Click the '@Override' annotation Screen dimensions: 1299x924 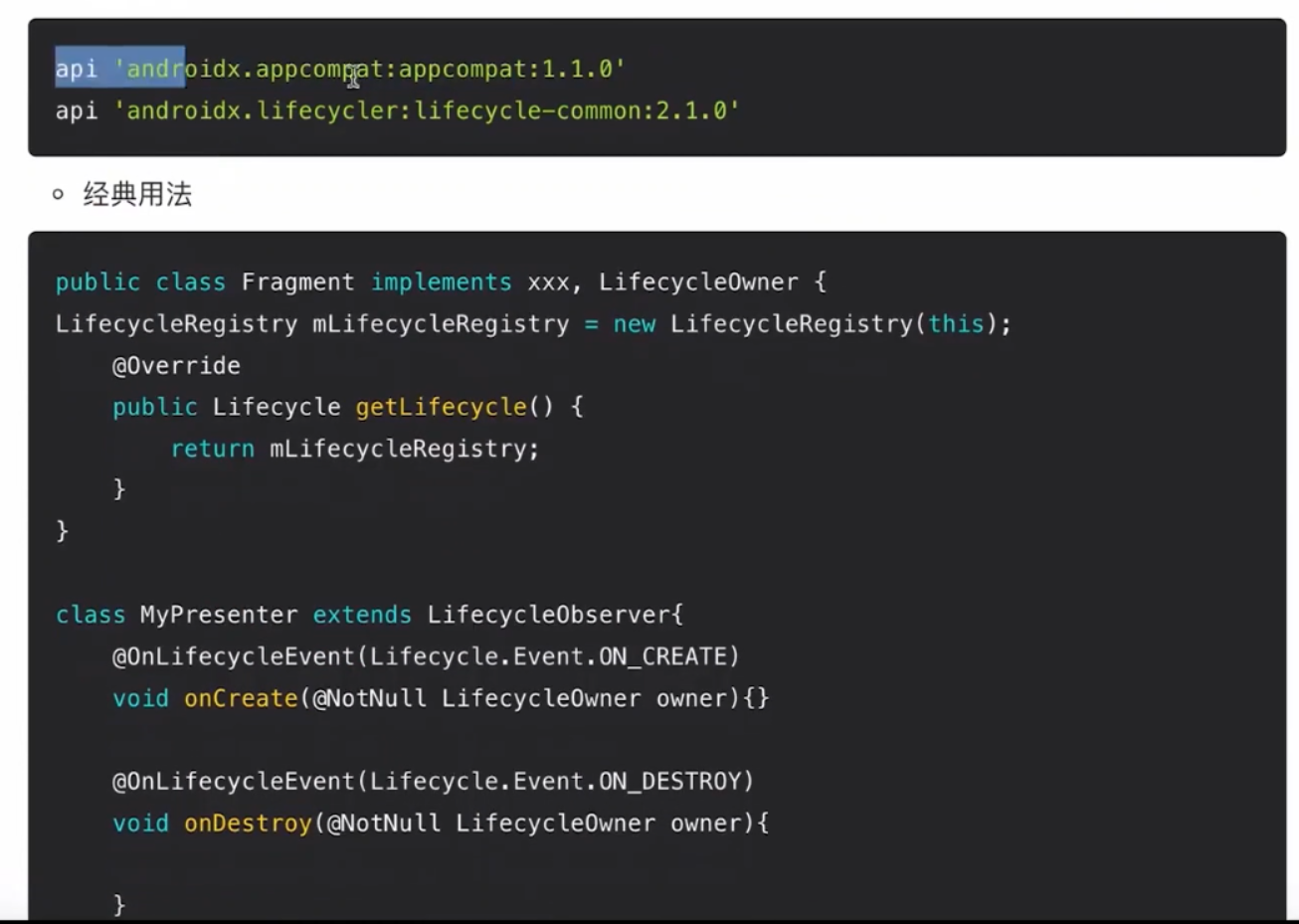pyautogui.click(x=176, y=366)
